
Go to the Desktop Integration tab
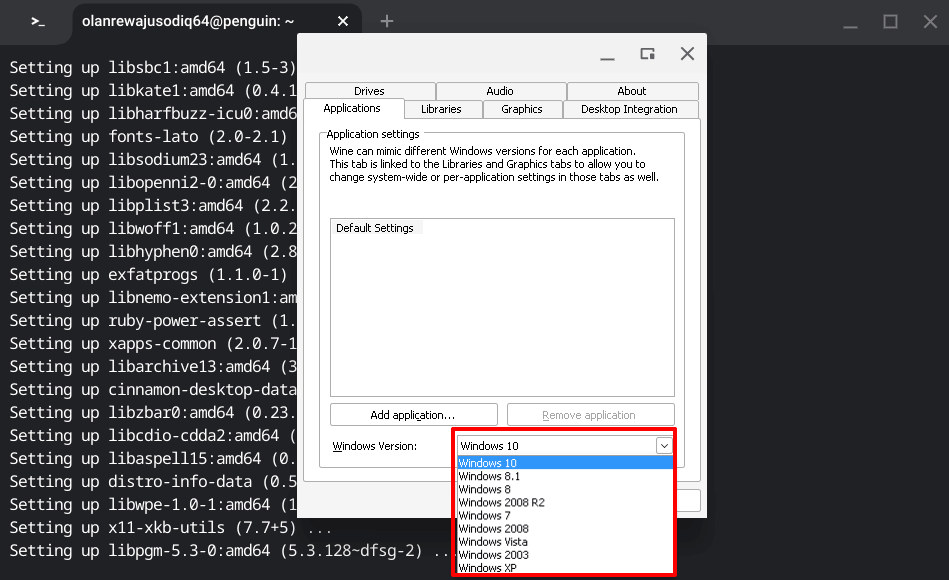tap(629, 109)
